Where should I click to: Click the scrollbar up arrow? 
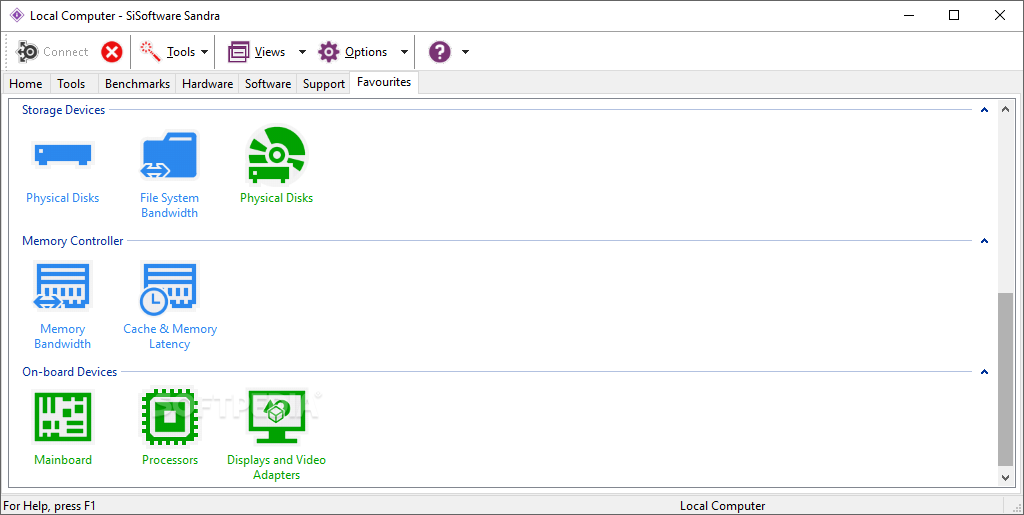point(1006,108)
